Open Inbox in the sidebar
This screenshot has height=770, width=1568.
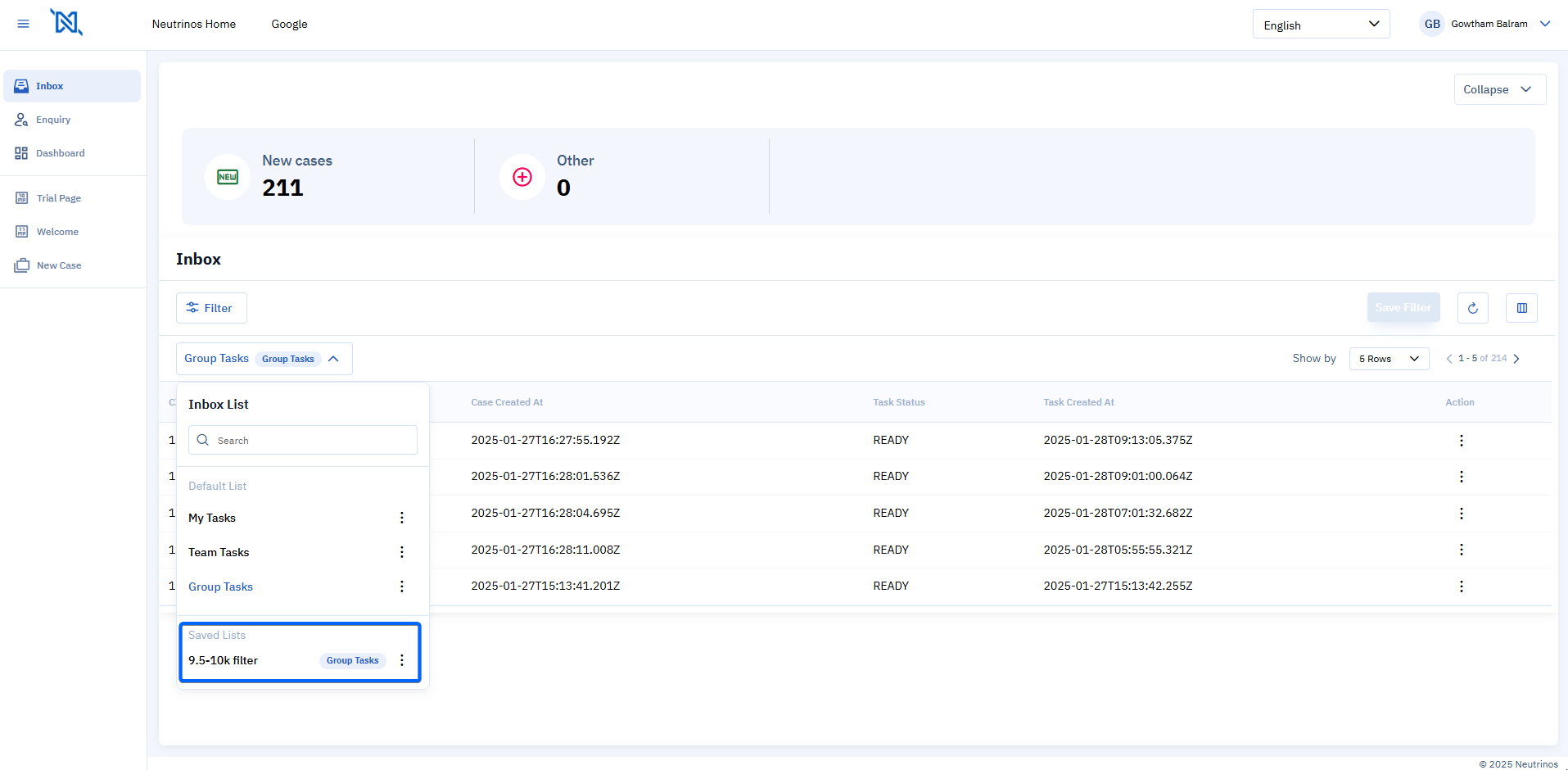coord(72,86)
